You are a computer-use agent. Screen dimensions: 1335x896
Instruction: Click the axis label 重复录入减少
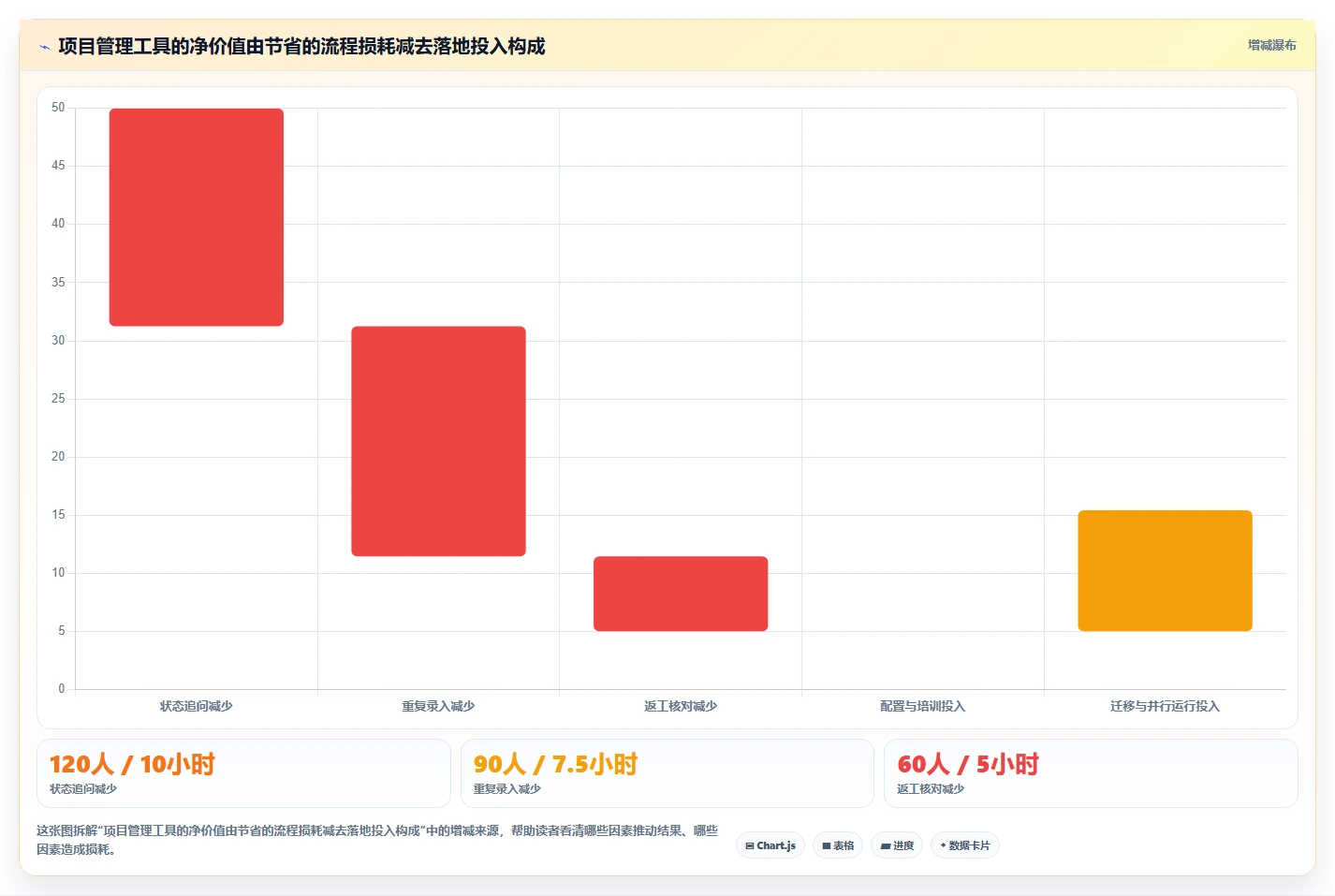click(438, 706)
